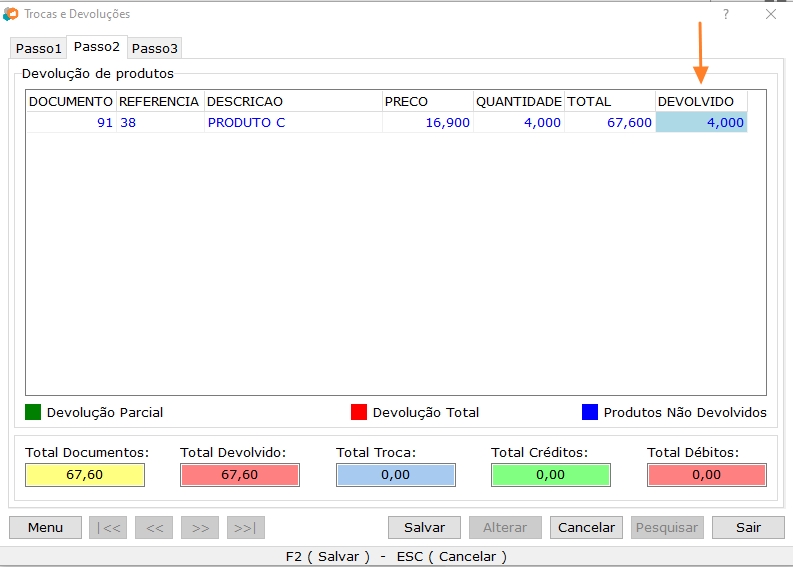Switch to the Passo1 tab
The image size is (793, 567).
(x=38, y=48)
